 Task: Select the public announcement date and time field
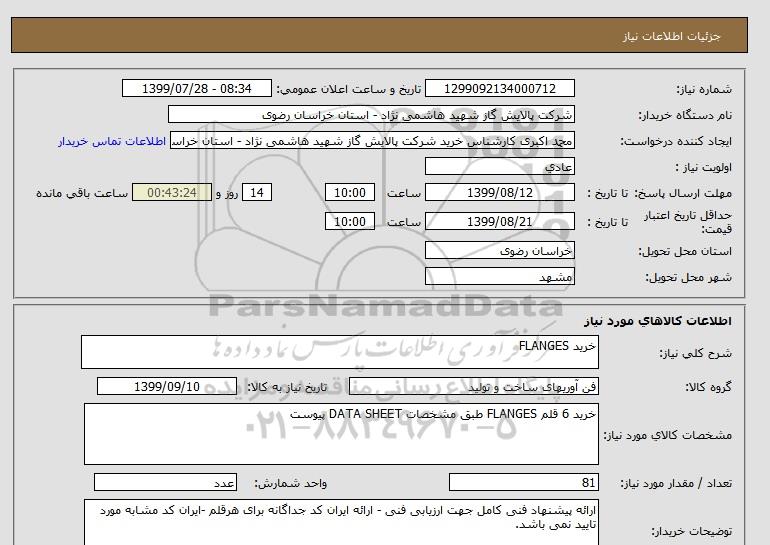point(196,88)
